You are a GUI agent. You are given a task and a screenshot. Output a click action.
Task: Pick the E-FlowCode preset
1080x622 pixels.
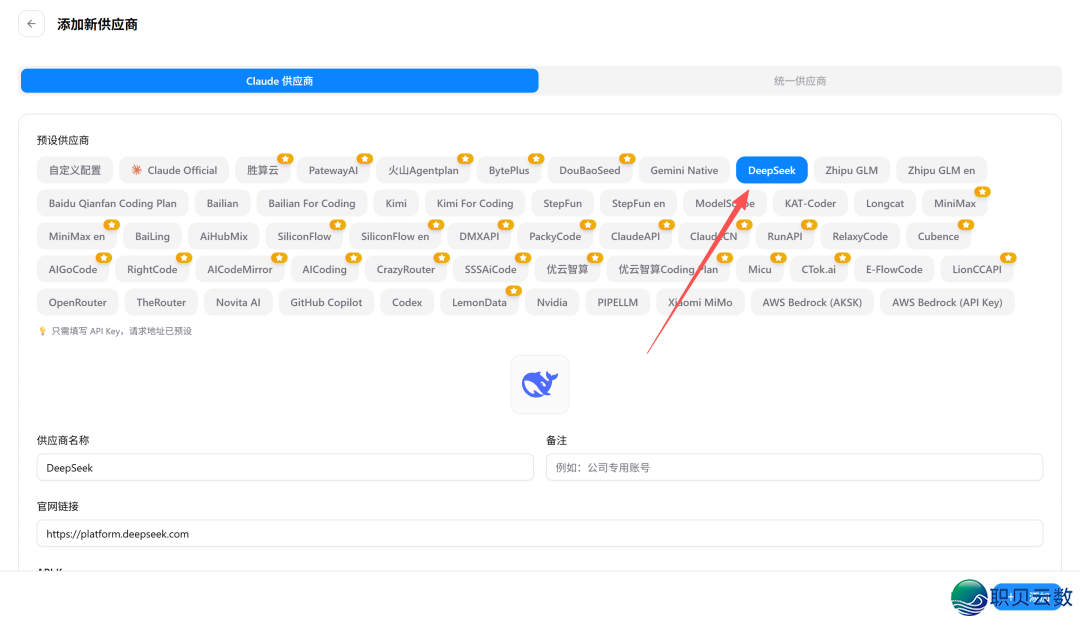[894, 269]
